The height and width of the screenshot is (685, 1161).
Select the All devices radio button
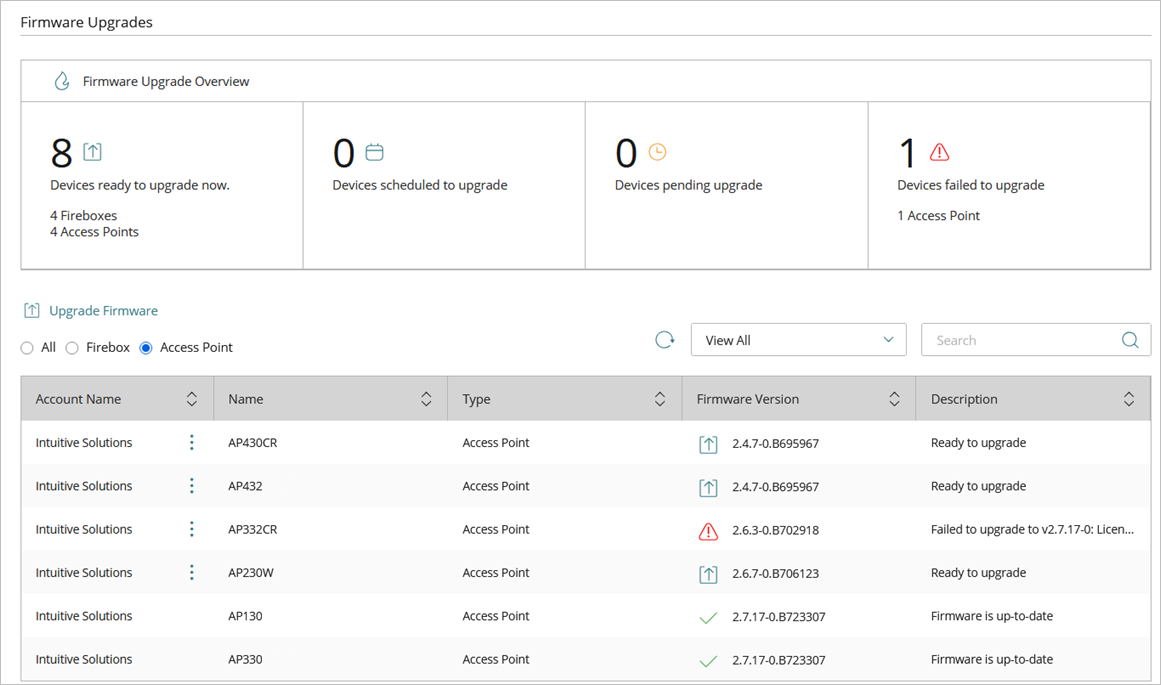coord(27,347)
